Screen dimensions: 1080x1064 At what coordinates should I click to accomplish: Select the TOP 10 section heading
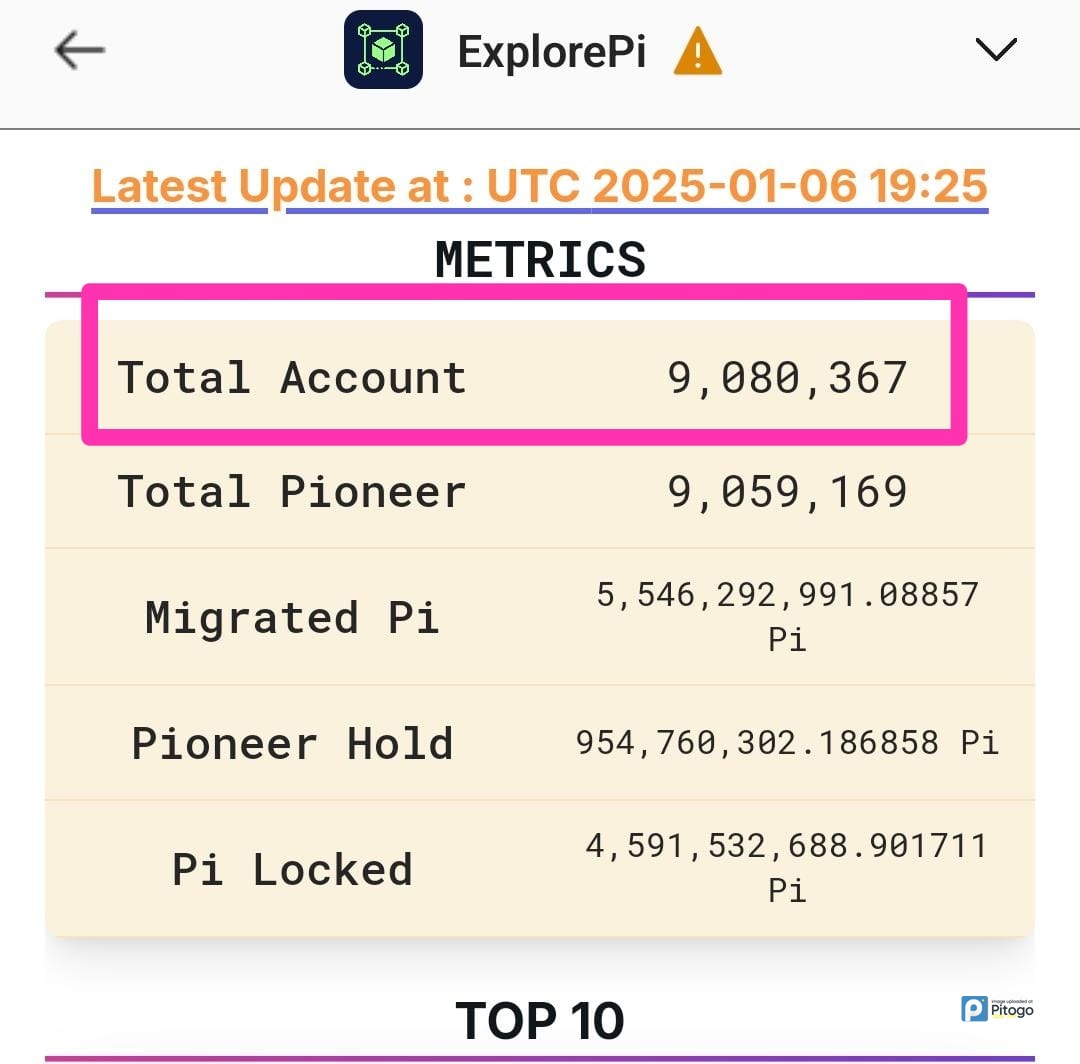point(540,1021)
